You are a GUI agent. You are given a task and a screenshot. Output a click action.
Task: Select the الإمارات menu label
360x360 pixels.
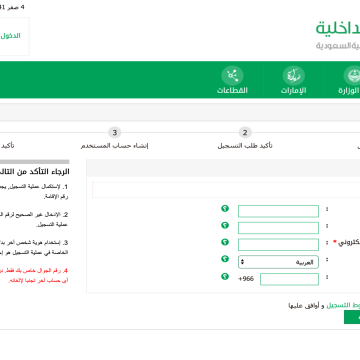pos(293,90)
